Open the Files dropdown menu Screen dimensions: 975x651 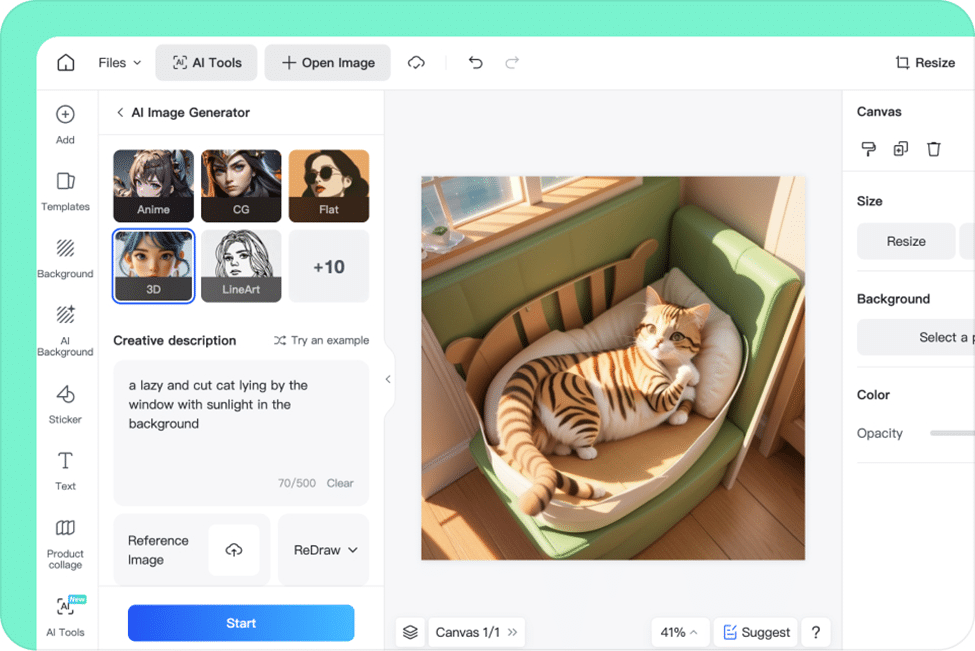pyautogui.click(x=120, y=63)
